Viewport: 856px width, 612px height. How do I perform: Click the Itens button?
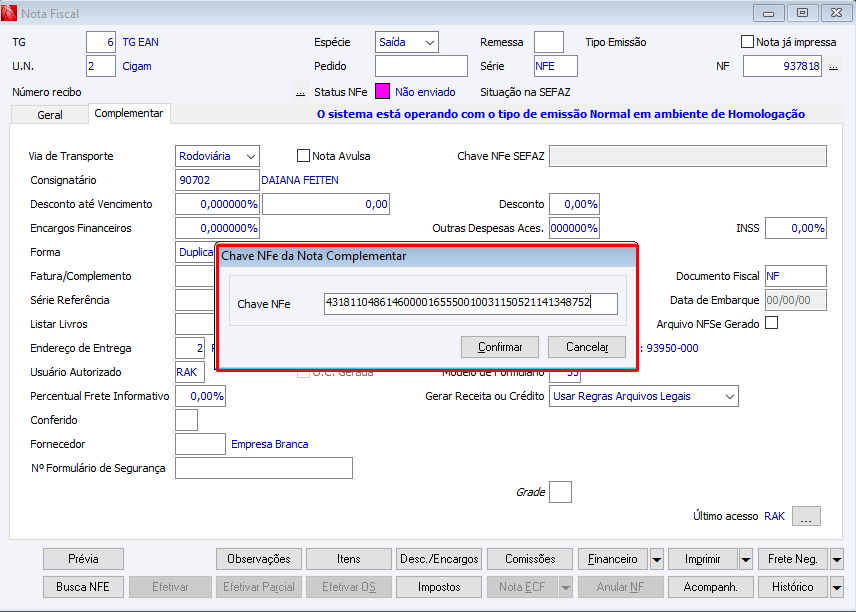coord(349,559)
